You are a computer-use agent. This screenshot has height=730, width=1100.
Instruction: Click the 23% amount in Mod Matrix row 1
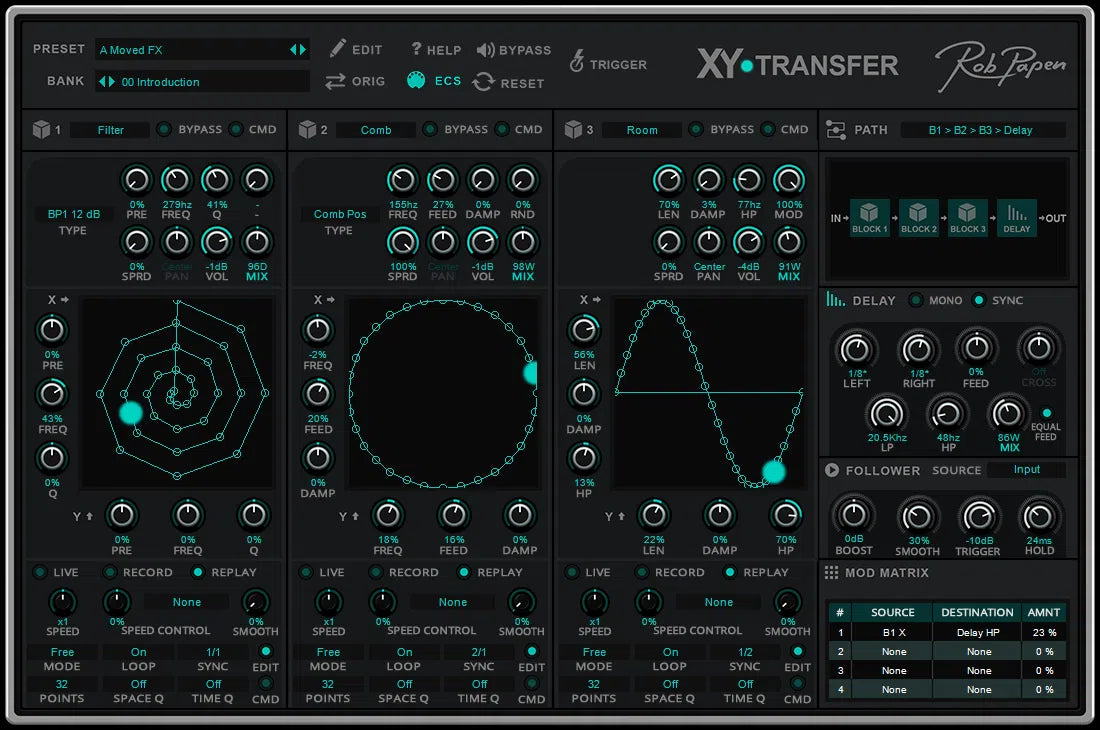[x=1044, y=633]
